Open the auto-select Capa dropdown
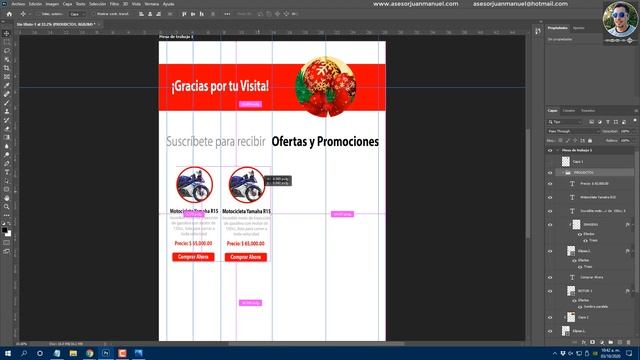This screenshot has width=640, height=360. click(77, 14)
